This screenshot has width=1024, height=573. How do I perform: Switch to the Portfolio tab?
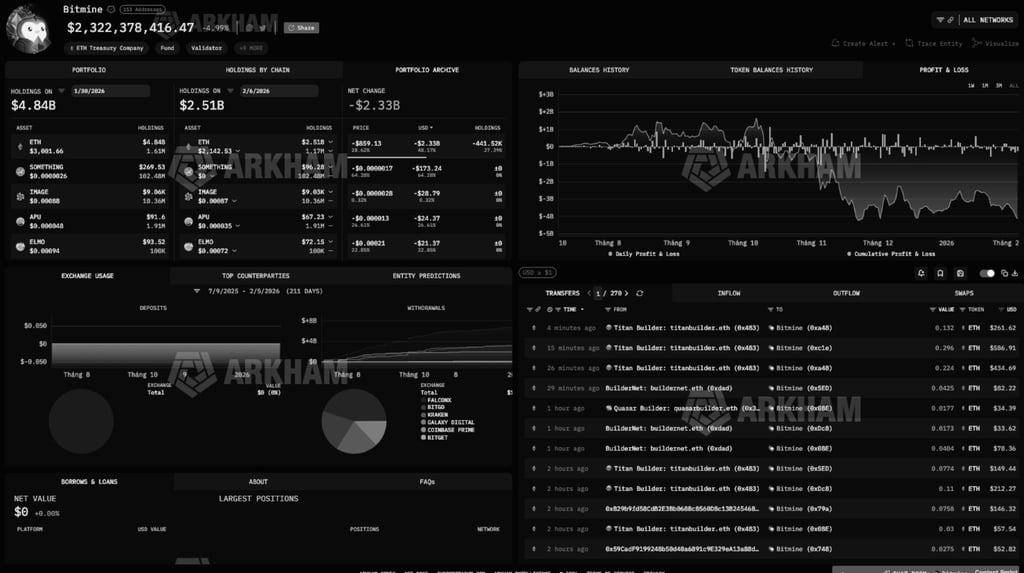[89, 70]
